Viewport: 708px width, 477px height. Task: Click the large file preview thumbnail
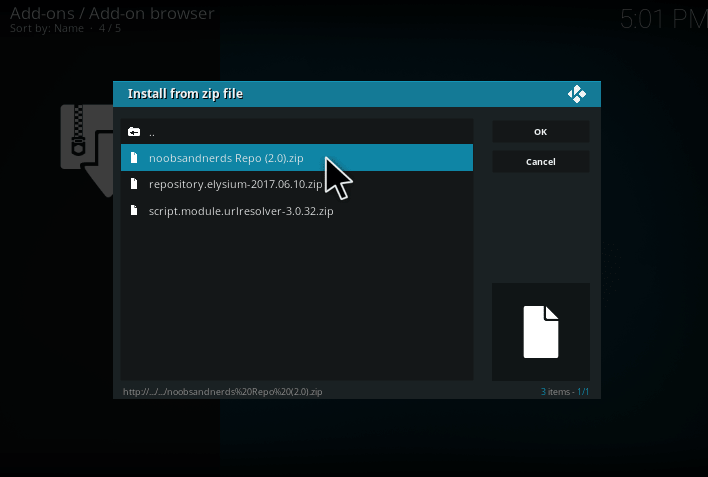click(540, 332)
